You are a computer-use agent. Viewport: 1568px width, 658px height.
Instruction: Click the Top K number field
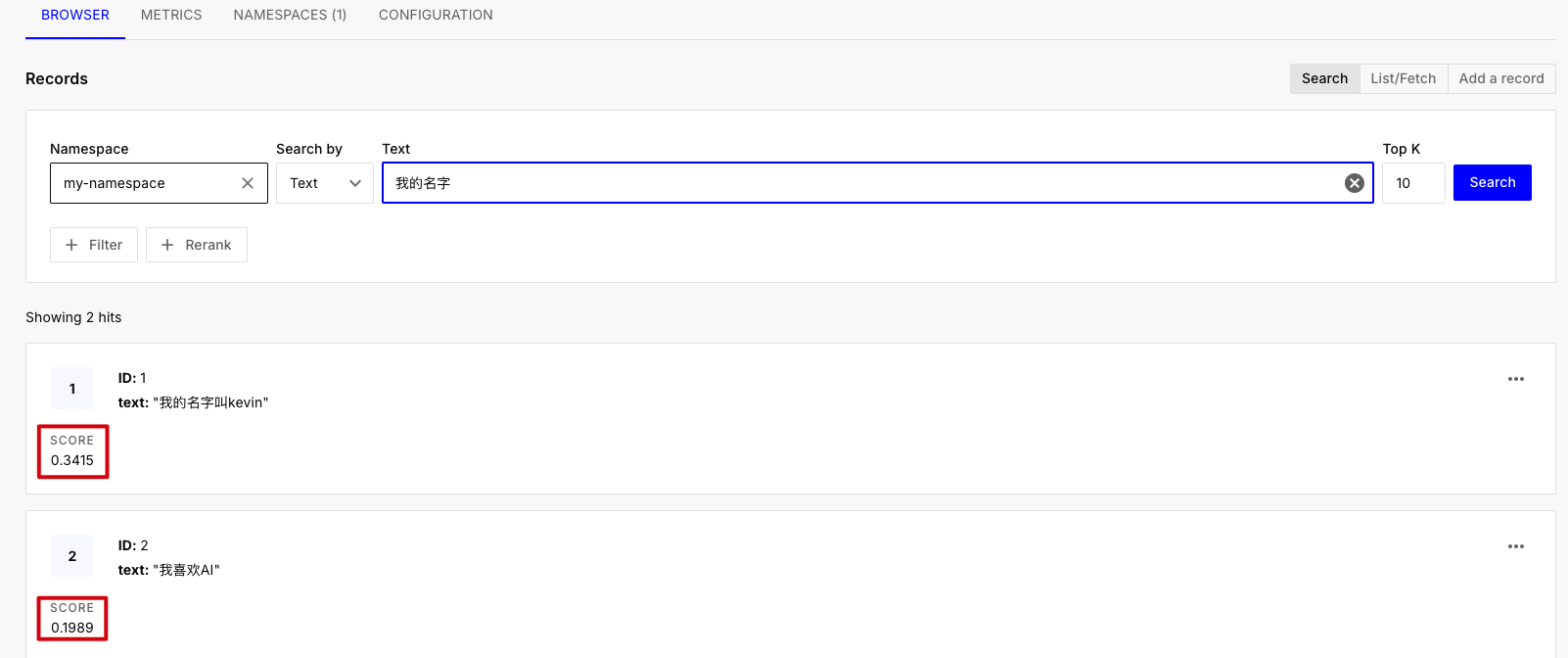pyautogui.click(x=1412, y=183)
